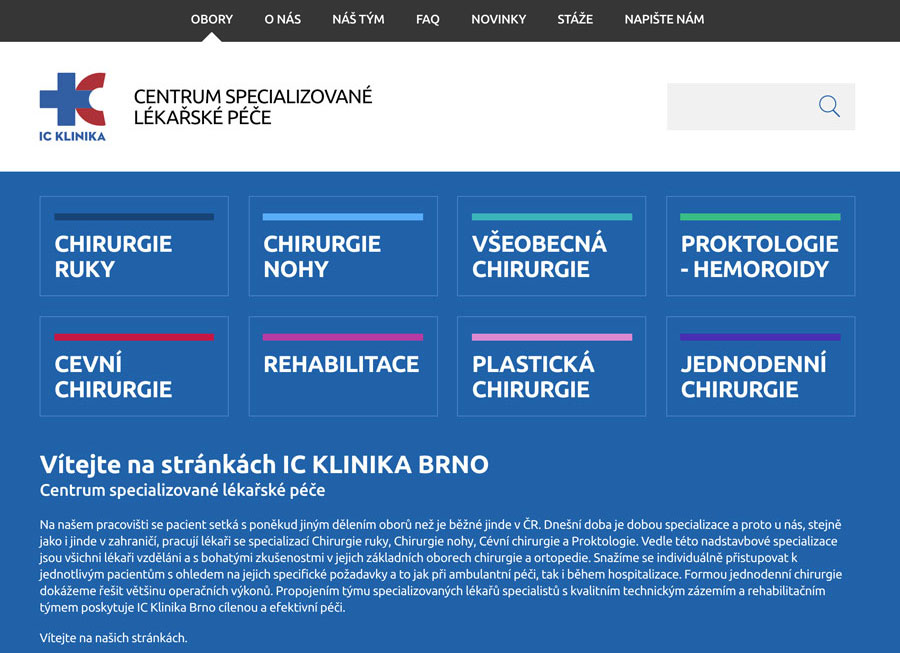This screenshot has height=653, width=900.
Task: Open the Plastická chirurgie tile
Action: [552, 366]
